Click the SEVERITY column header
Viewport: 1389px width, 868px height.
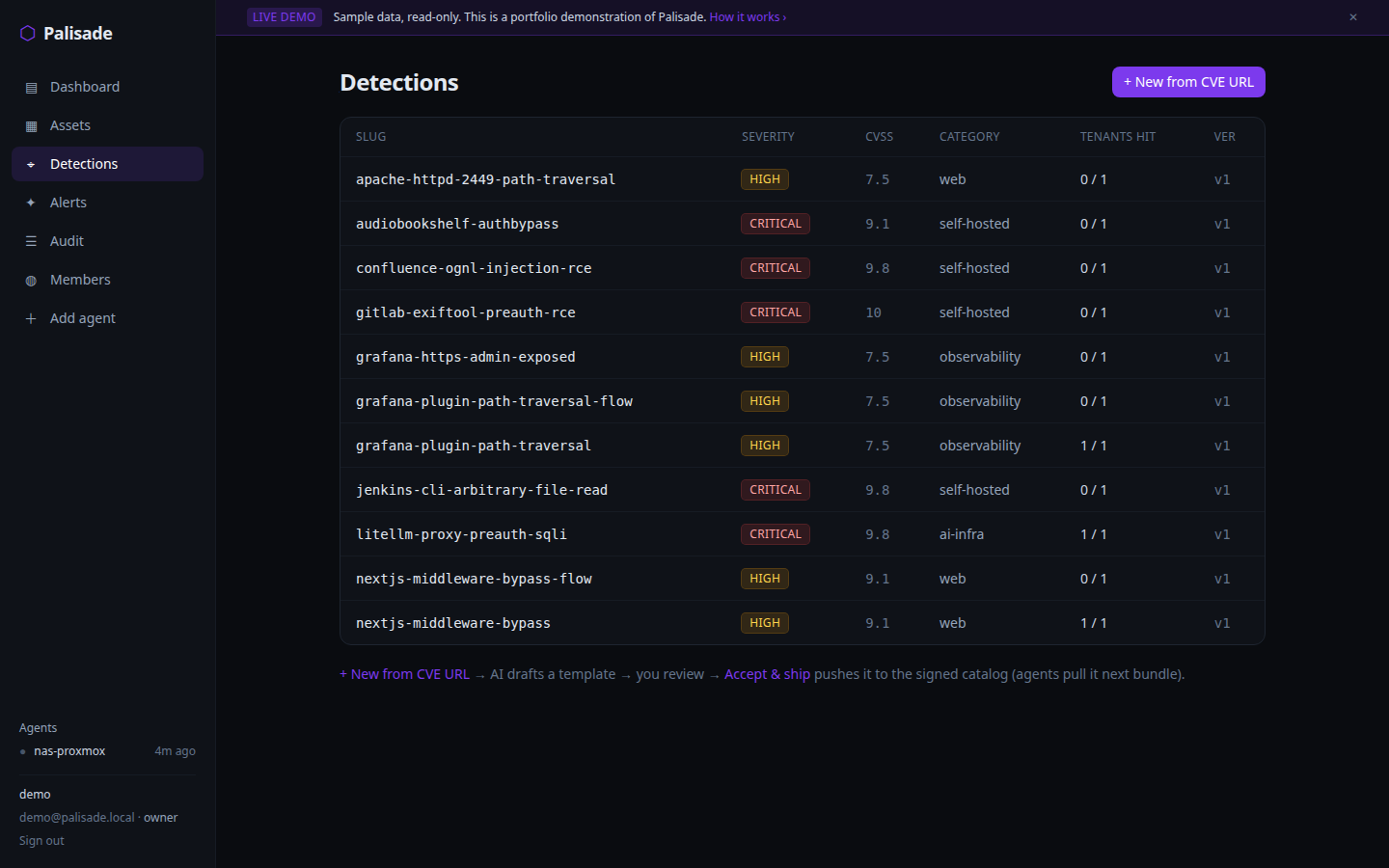pos(768,137)
